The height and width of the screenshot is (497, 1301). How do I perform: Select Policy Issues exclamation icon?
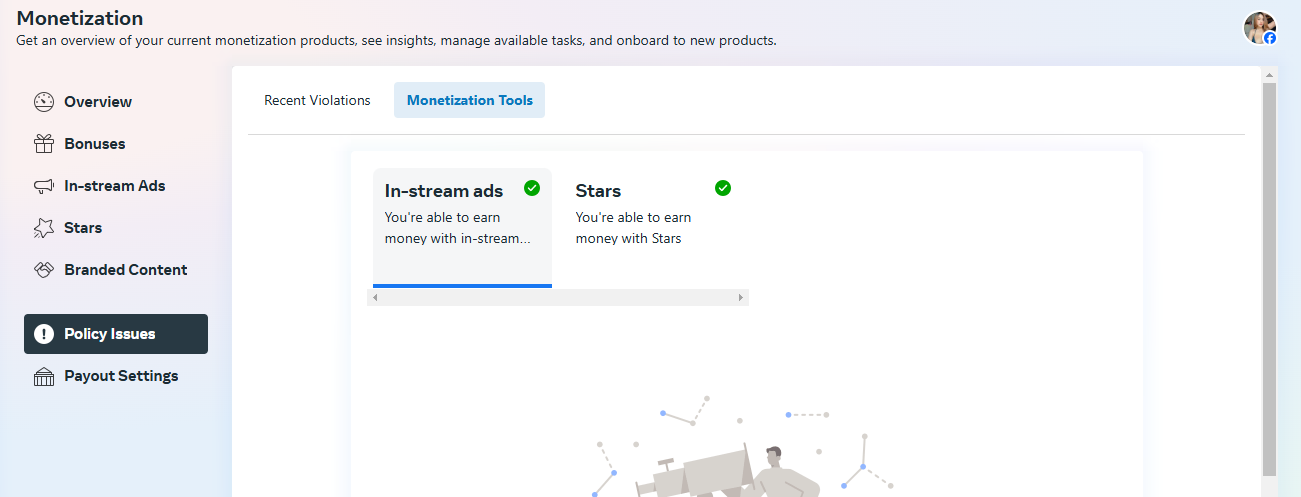coord(44,334)
